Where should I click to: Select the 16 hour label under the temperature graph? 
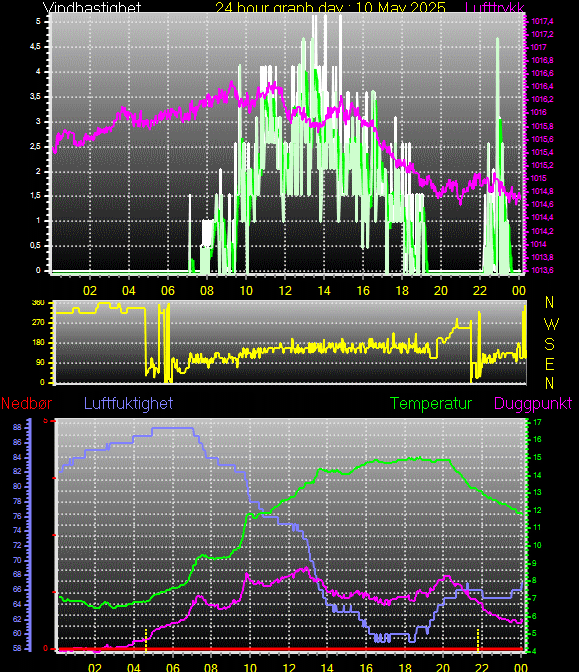pos(366,668)
